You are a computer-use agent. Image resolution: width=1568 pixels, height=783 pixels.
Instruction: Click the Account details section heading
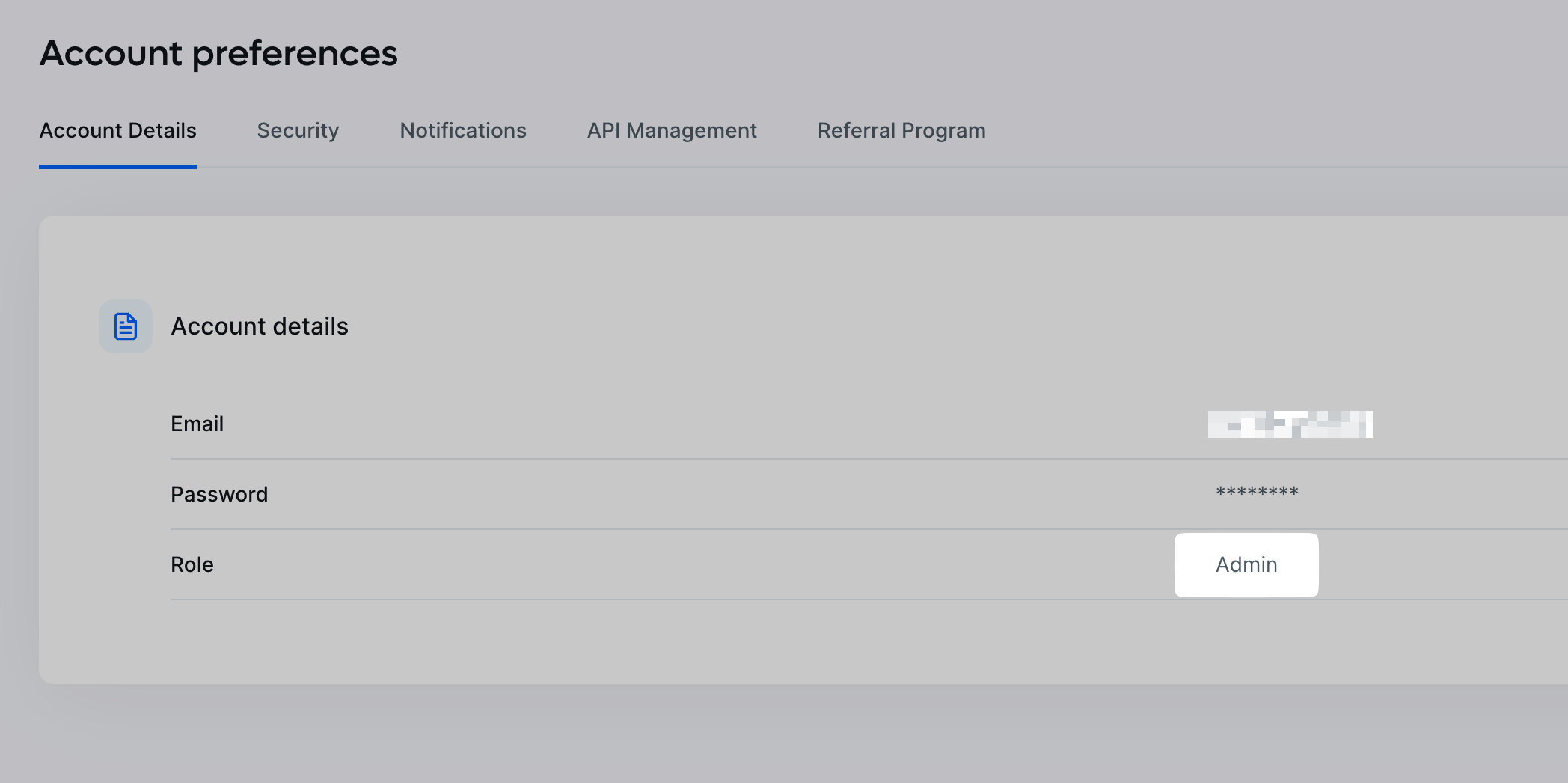(x=260, y=326)
